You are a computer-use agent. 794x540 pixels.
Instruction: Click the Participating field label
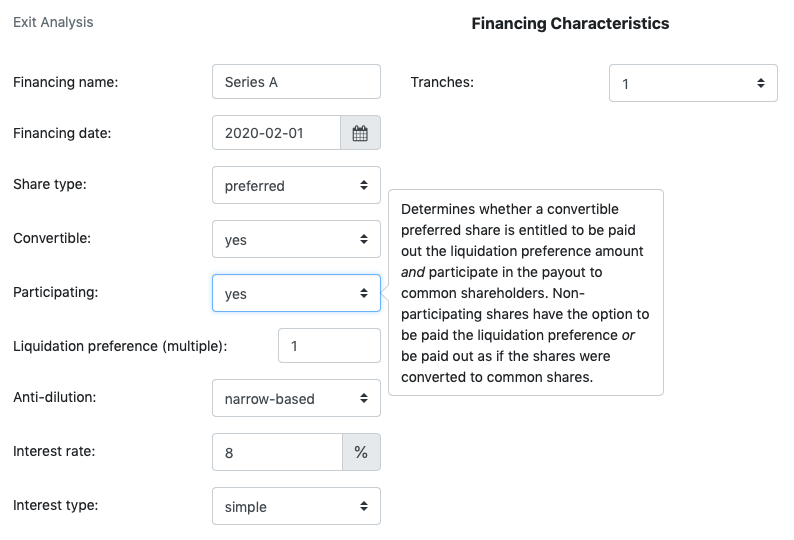tap(56, 292)
